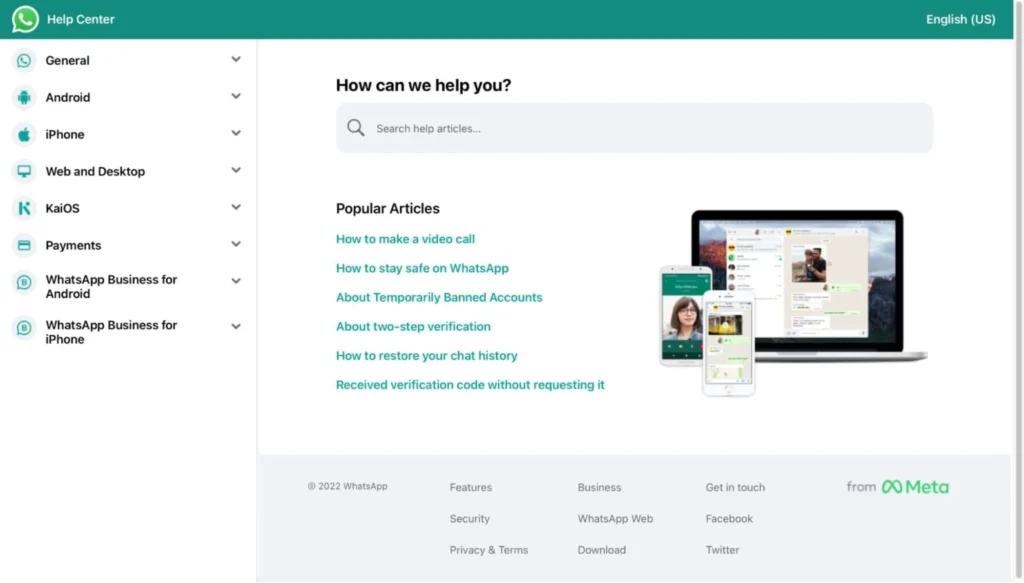
Task: Select the Payments sidebar label
Action: pyautogui.click(x=73, y=245)
